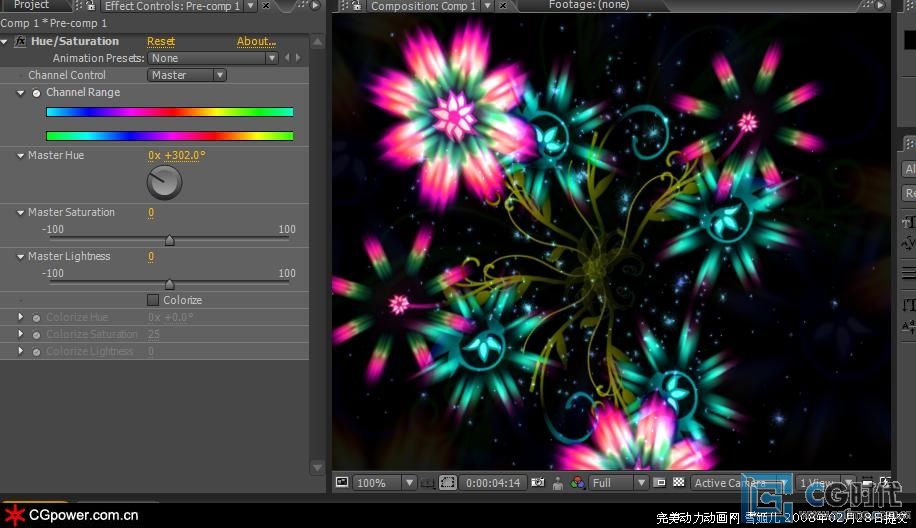Edit the Master Saturation value
Viewport: 916px width, 528px height.
(151, 213)
